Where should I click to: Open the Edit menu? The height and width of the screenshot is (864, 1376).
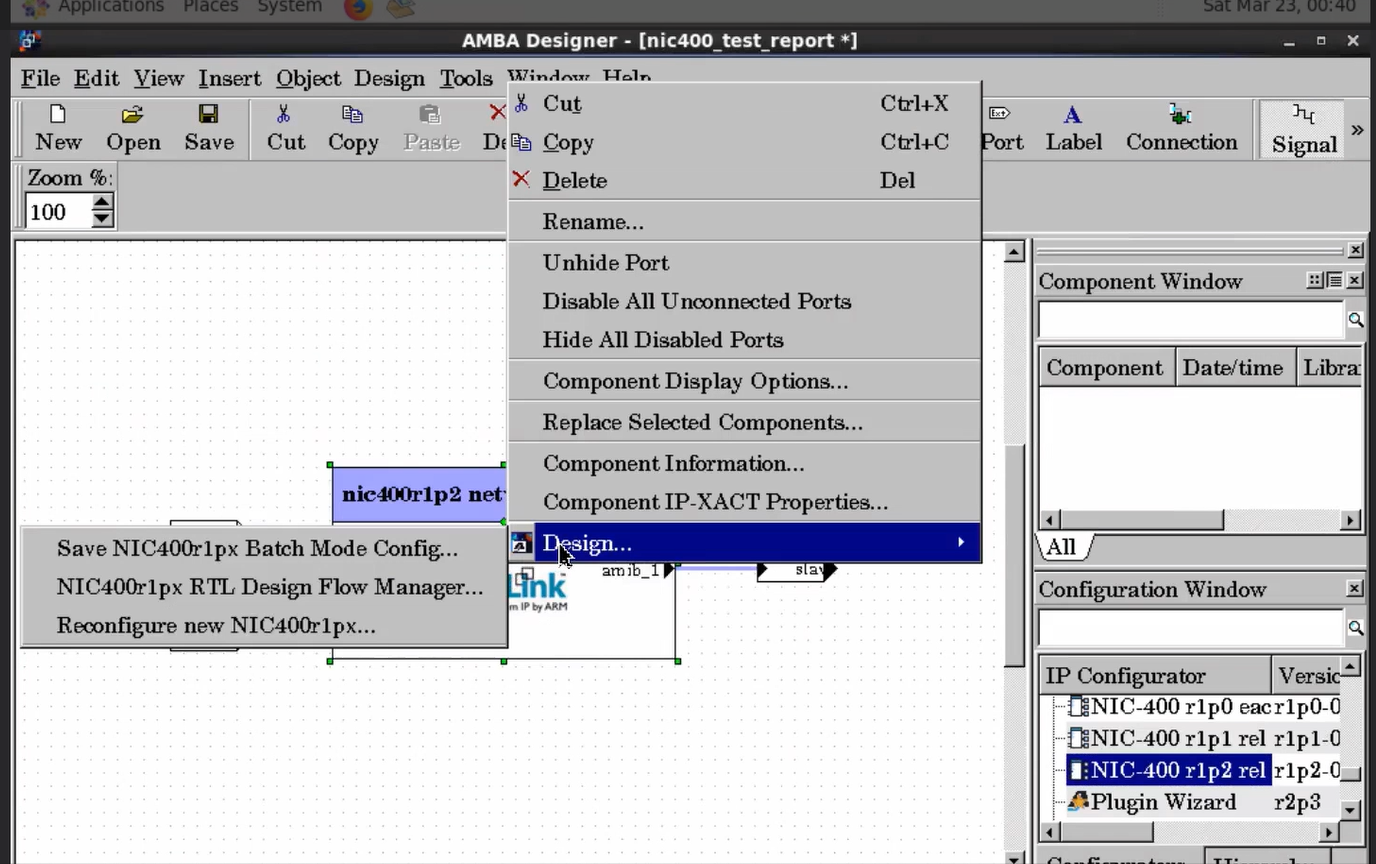pos(96,79)
